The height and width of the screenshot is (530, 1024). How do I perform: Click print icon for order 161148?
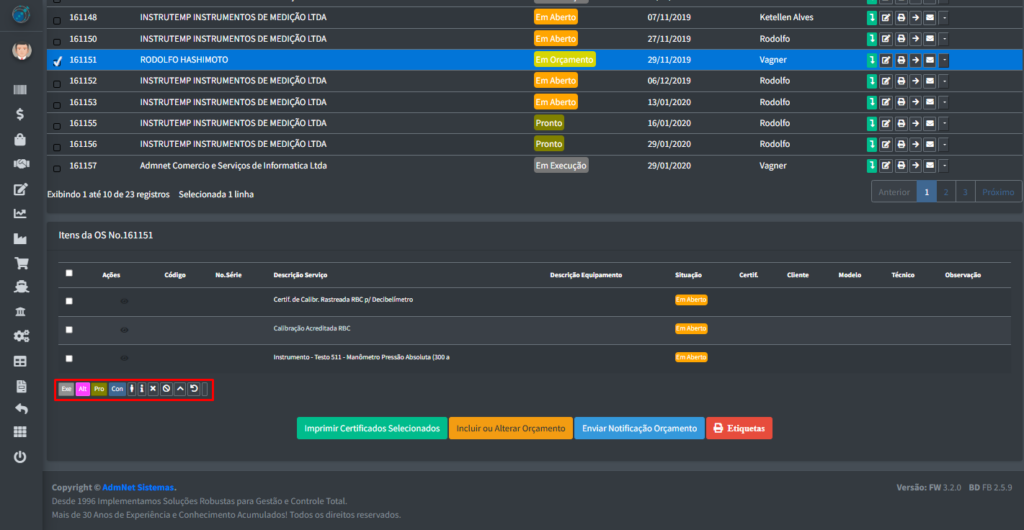point(901,18)
